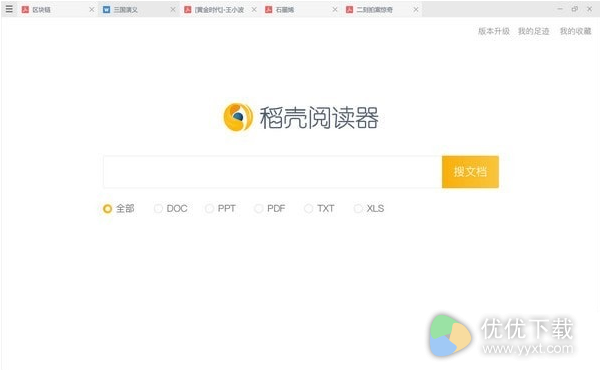This screenshot has width=600, height=370.
Task: Open 我的收藏 favorites
Action: [x=576, y=31]
